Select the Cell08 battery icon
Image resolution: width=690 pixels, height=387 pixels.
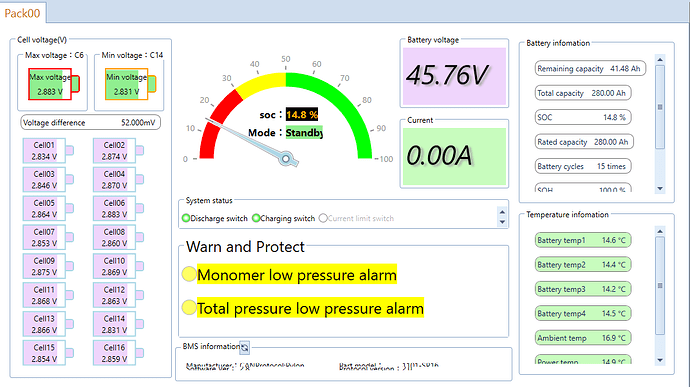pyautogui.click(x=118, y=237)
